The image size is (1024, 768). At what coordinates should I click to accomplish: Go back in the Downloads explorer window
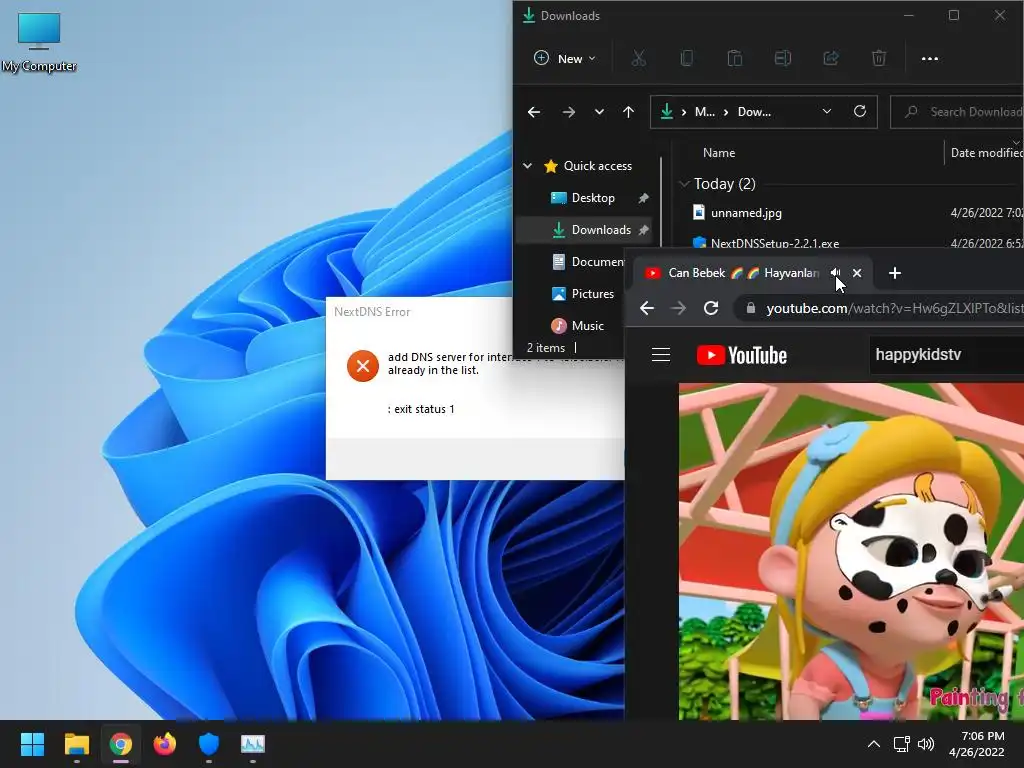click(x=534, y=112)
